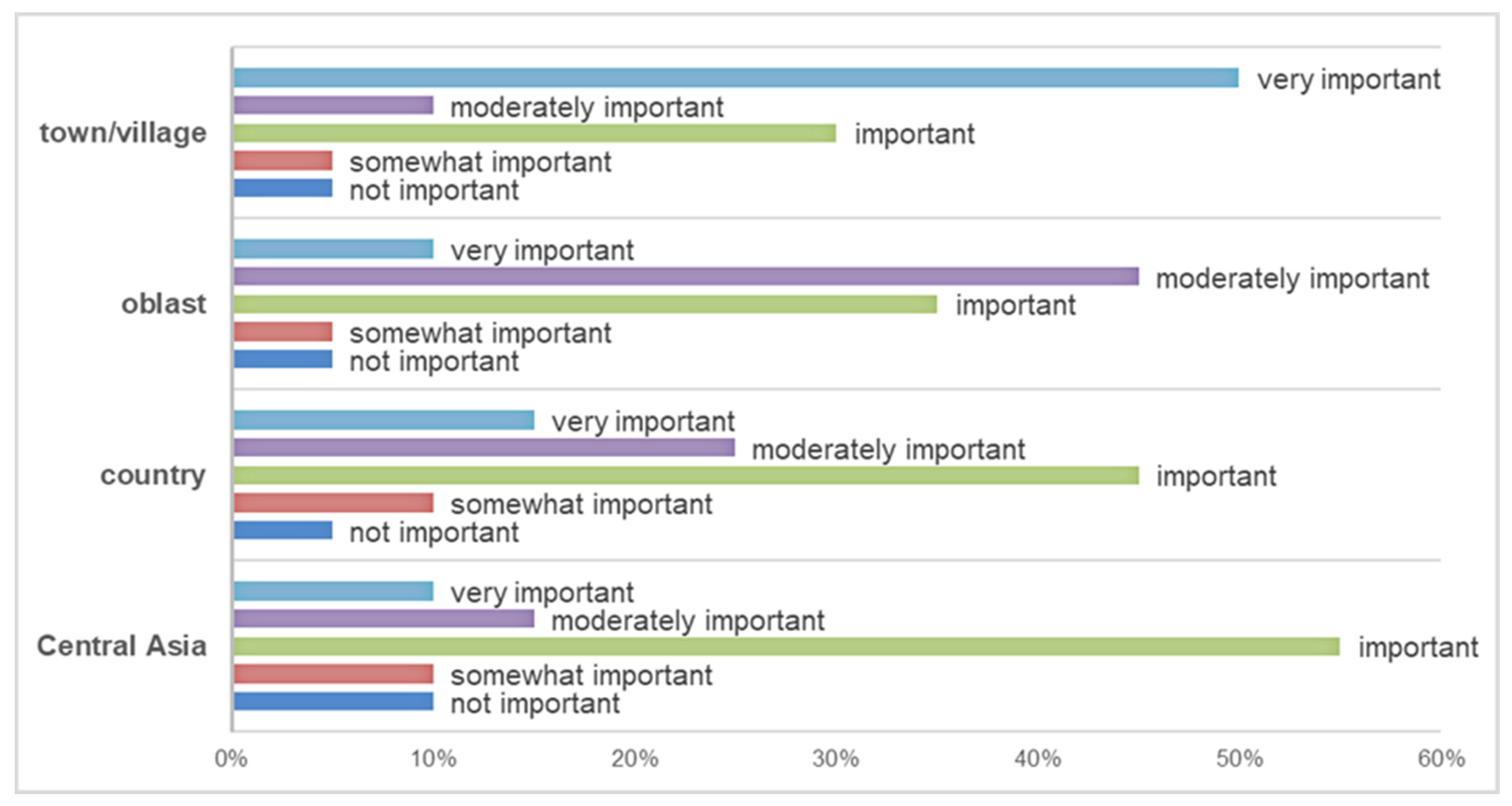The height and width of the screenshot is (806, 1512).
Task: Click the 0% axis tick label
Action: 231,759
